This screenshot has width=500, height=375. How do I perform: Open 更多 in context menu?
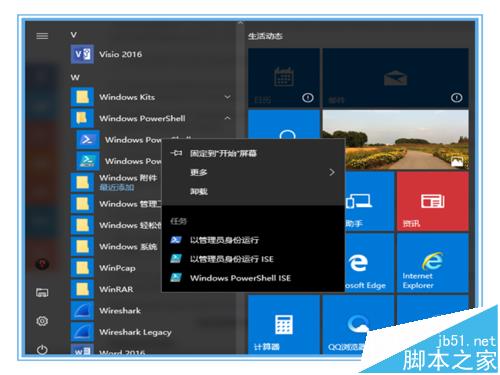(253, 172)
